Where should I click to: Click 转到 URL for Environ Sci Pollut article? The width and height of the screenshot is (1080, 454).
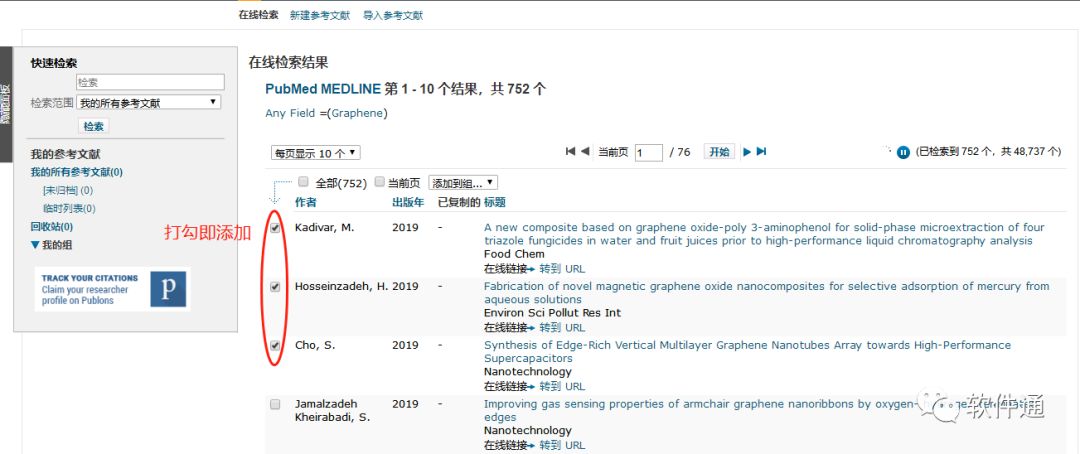(x=562, y=327)
